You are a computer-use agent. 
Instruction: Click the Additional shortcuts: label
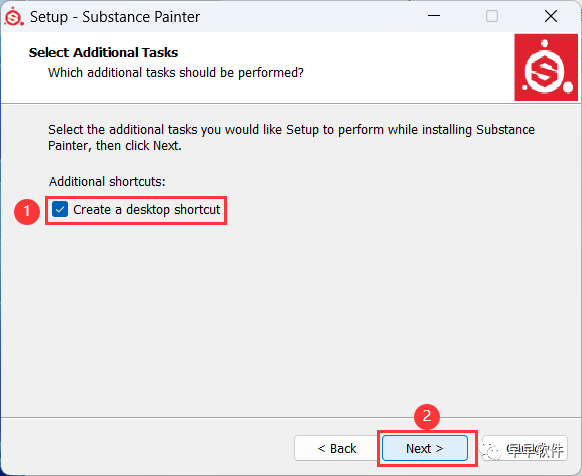[107, 182]
